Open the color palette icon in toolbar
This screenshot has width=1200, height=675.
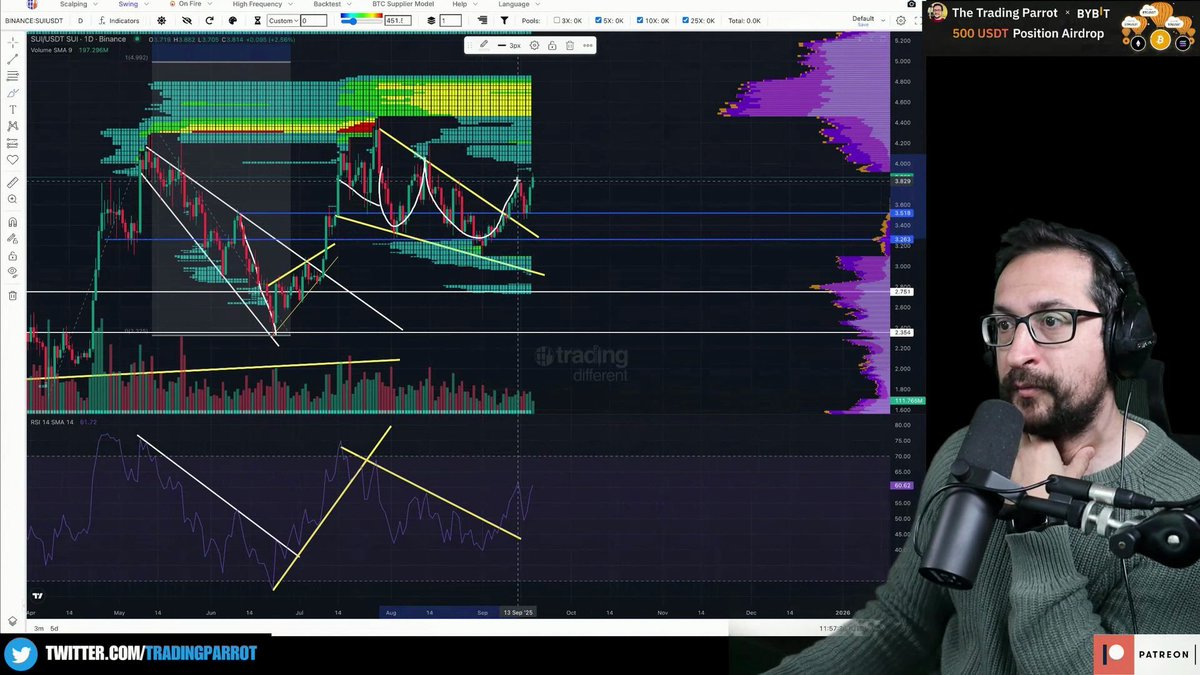pos(233,20)
